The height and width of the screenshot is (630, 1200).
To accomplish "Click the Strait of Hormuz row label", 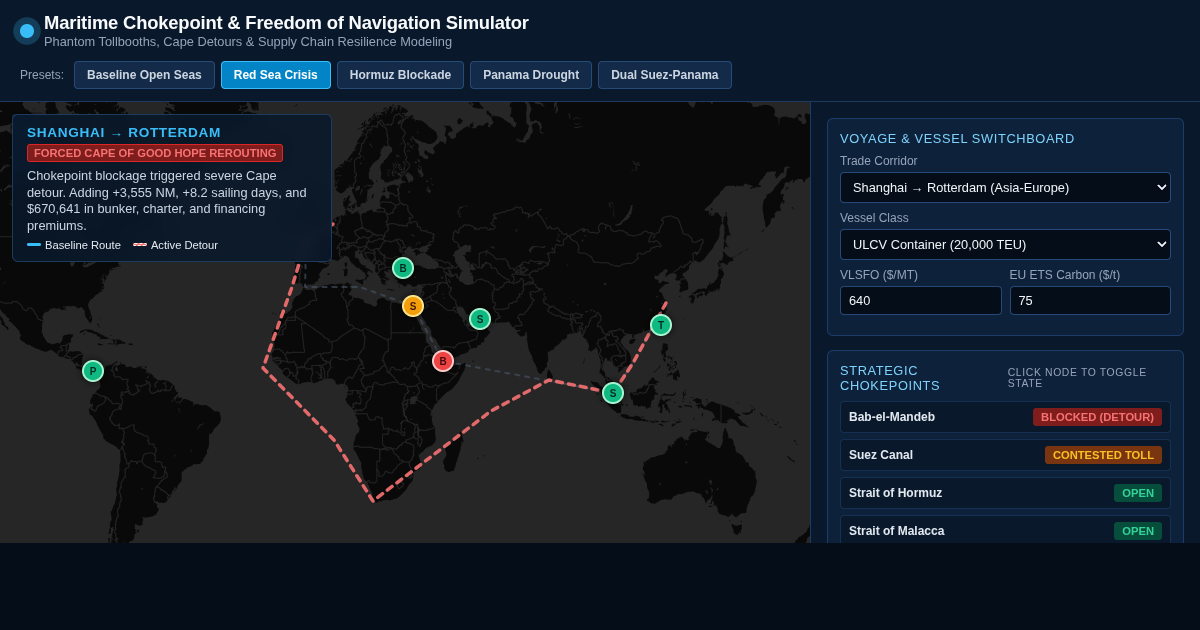I will [x=895, y=493].
